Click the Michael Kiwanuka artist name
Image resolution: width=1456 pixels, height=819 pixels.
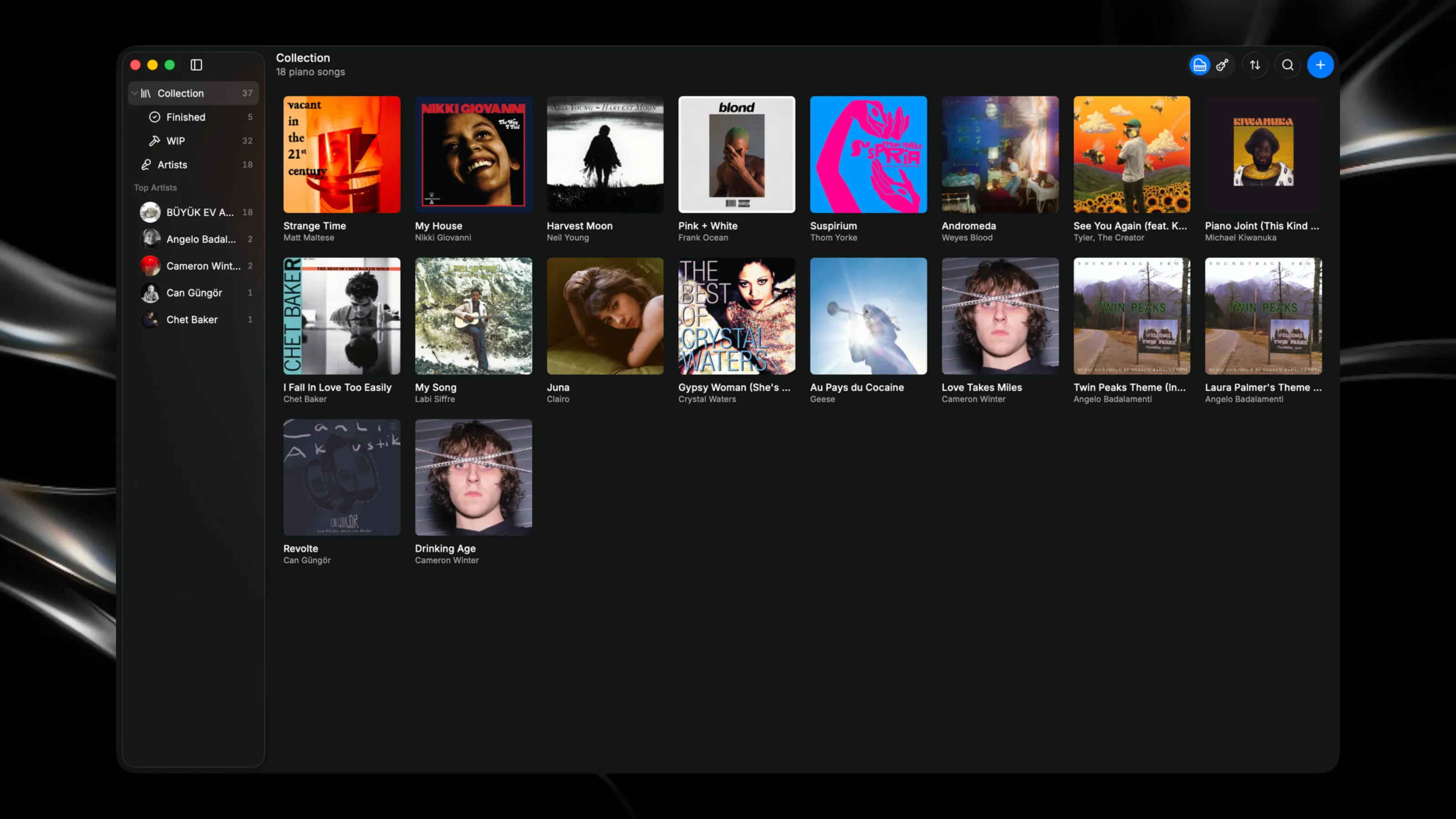pos(1241,238)
